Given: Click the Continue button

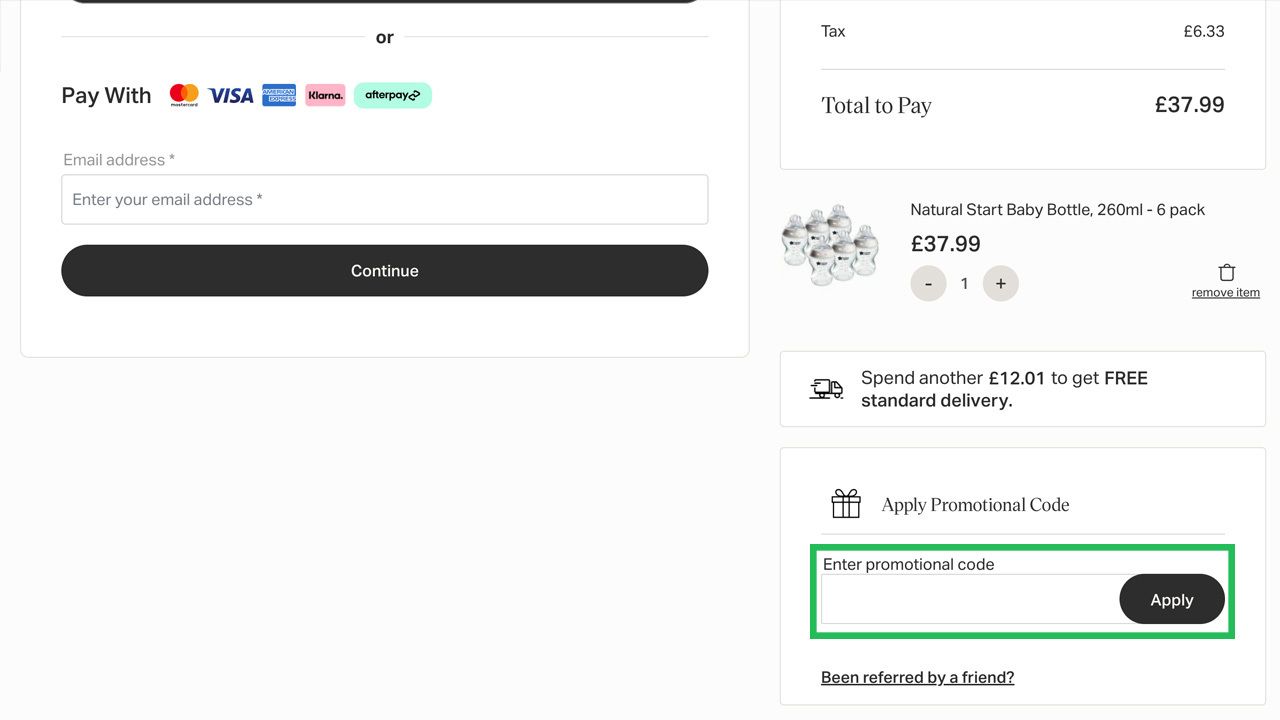Looking at the screenshot, I should [385, 271].
